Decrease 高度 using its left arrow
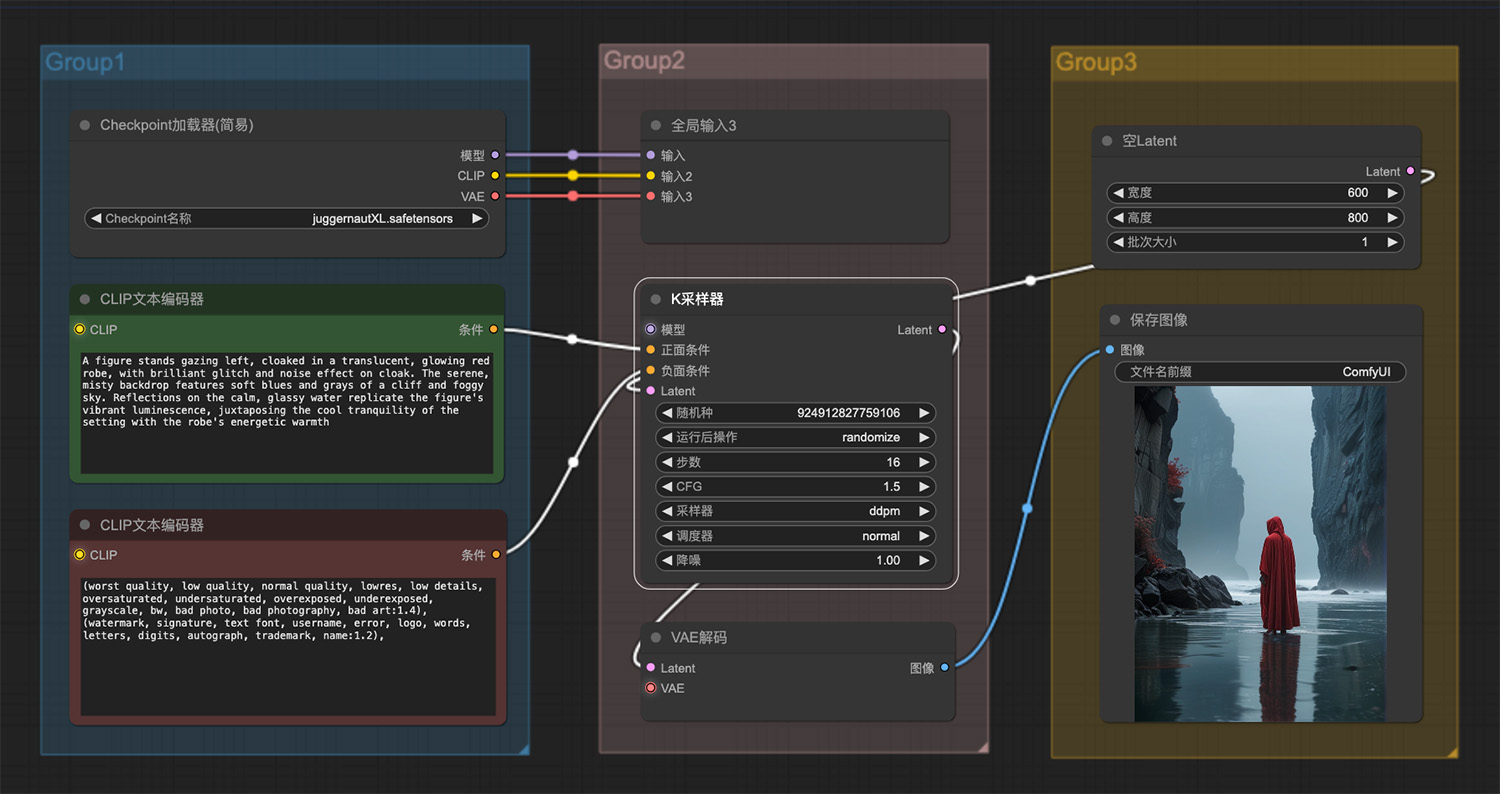The image size is (1500, 794). [1118, 217]
